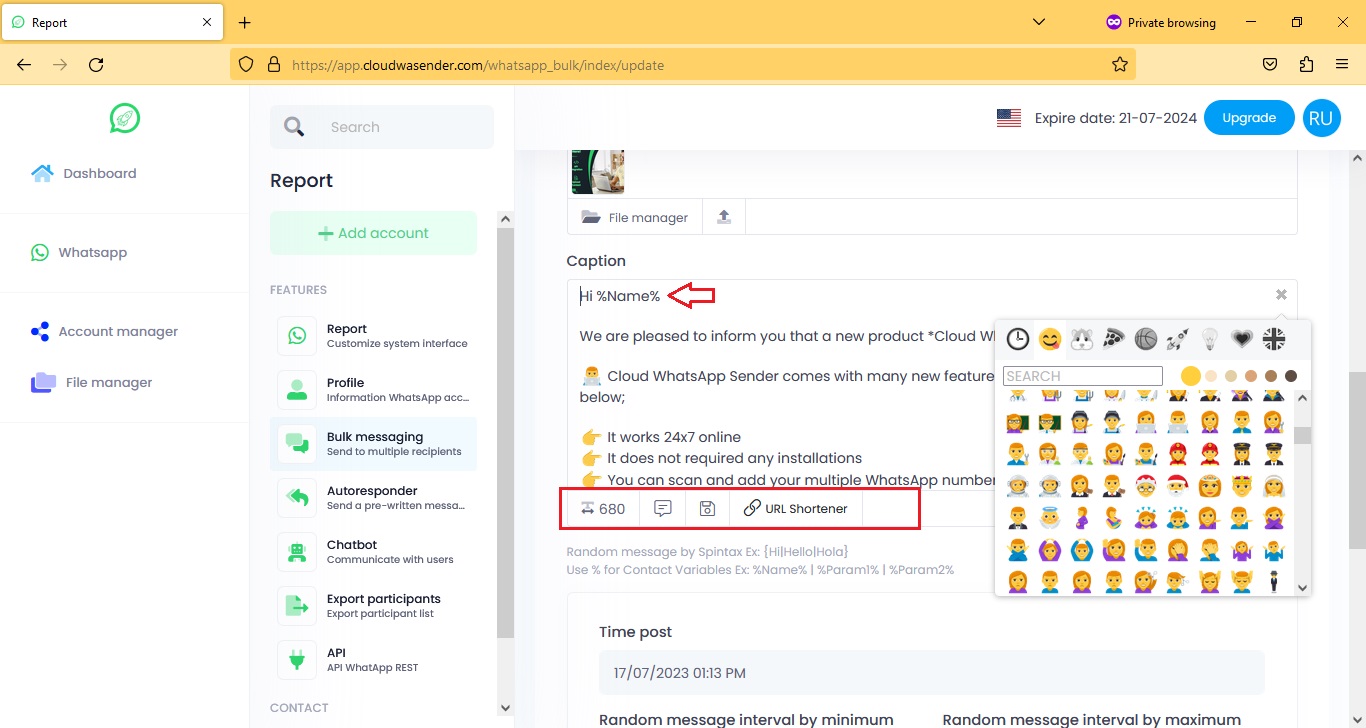This screenshot has height=728, width=1366.
Task: Pick the Mrs. Claus emoji
Action: point(1146,486)
